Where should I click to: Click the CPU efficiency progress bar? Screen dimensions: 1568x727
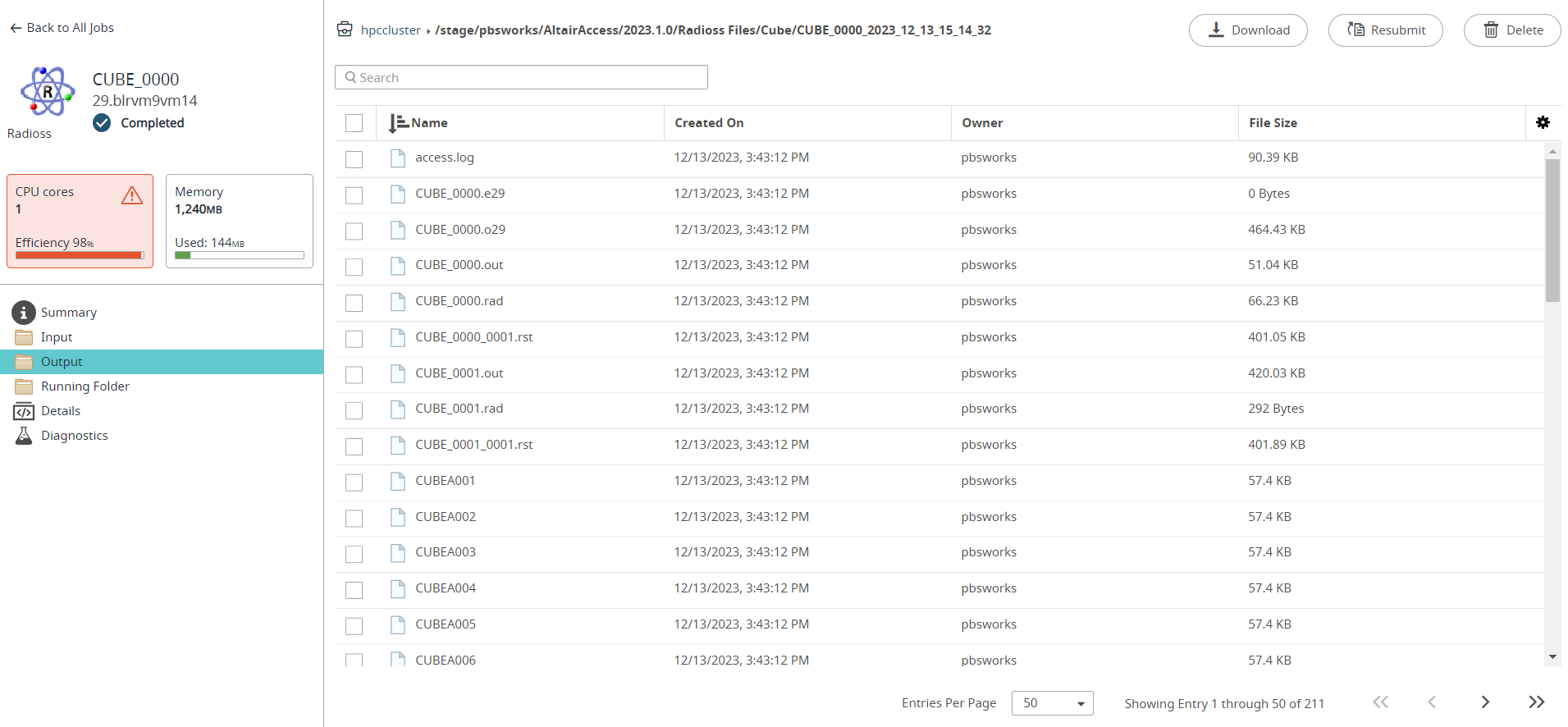(x=80, y=255)
